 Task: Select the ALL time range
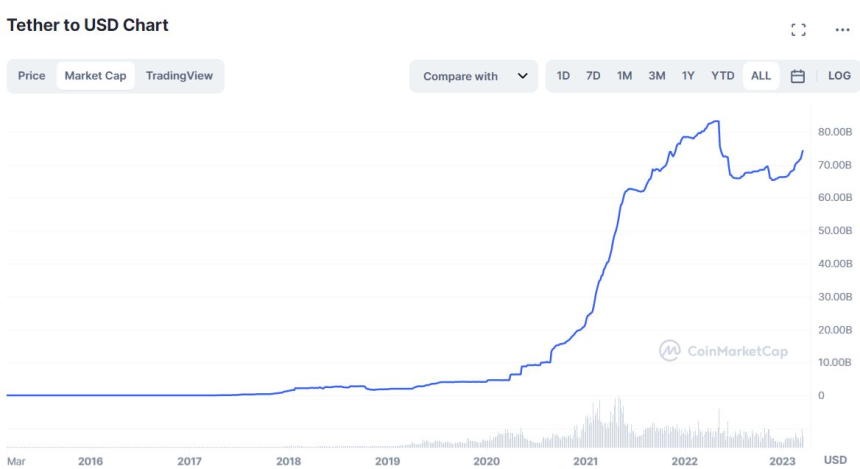(x=761, y=76)
